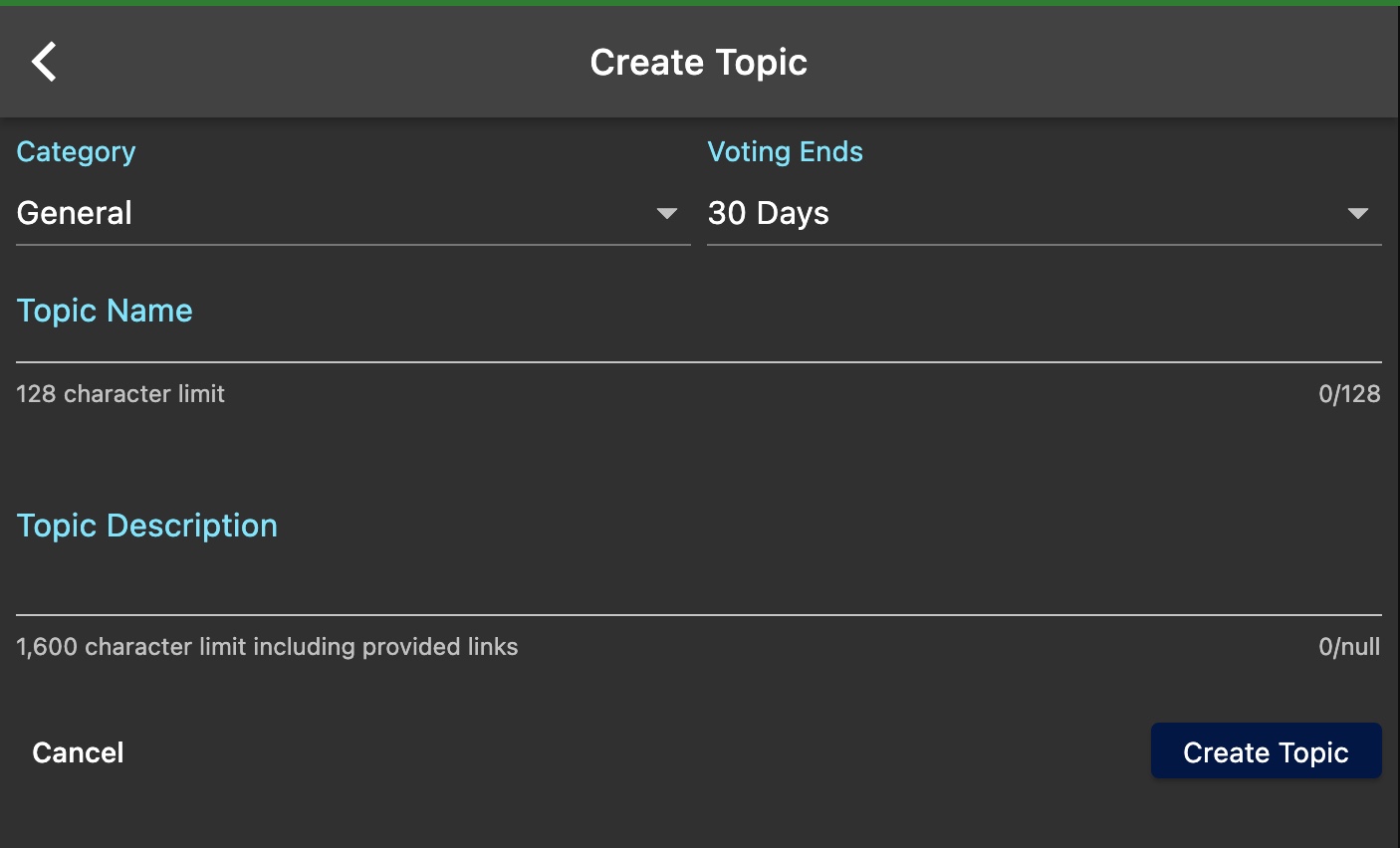Open the 30 Days voting period selector
This screenshot has height=848, width=1400.
pyautogui.click(x=1044, y=213)
